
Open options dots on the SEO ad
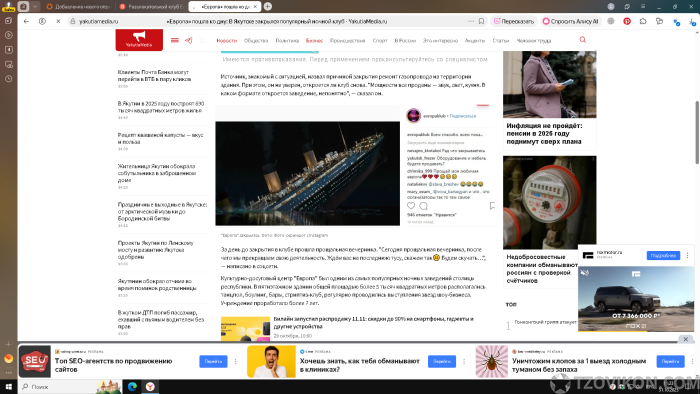click(x=236, y=361)
